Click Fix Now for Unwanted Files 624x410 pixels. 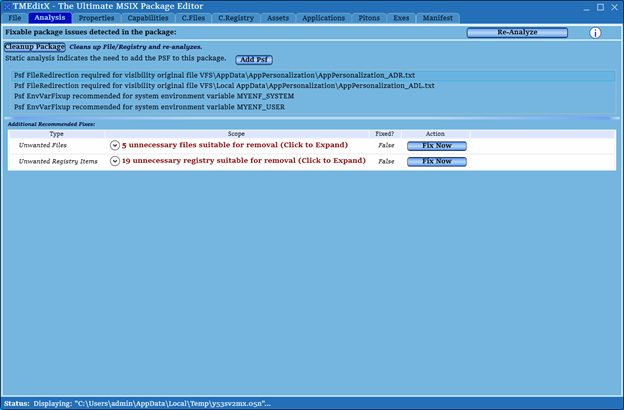click(437, 146)
